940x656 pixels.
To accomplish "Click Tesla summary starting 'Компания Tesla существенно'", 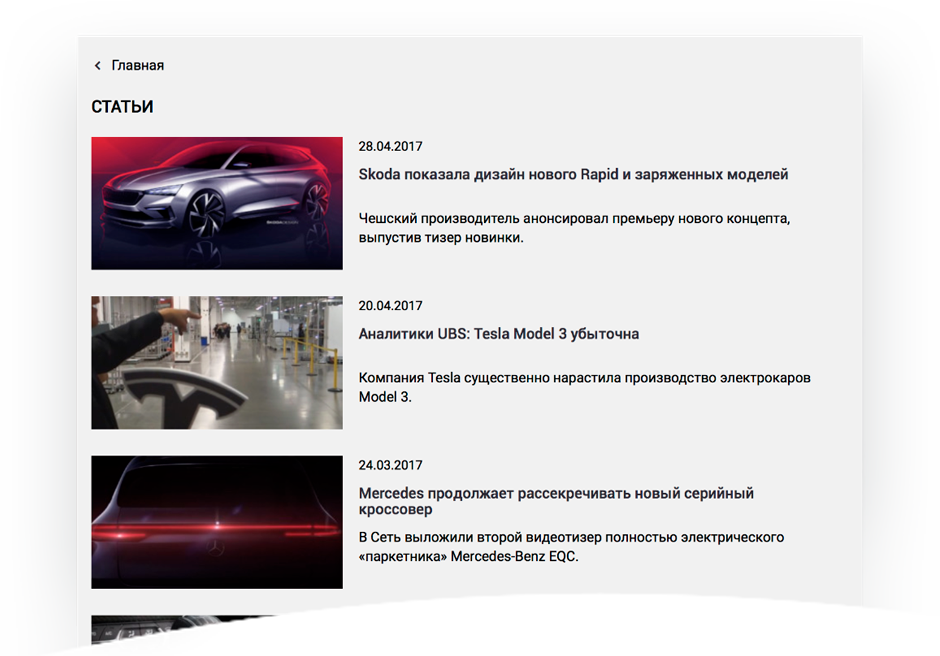I will (585, 387).
